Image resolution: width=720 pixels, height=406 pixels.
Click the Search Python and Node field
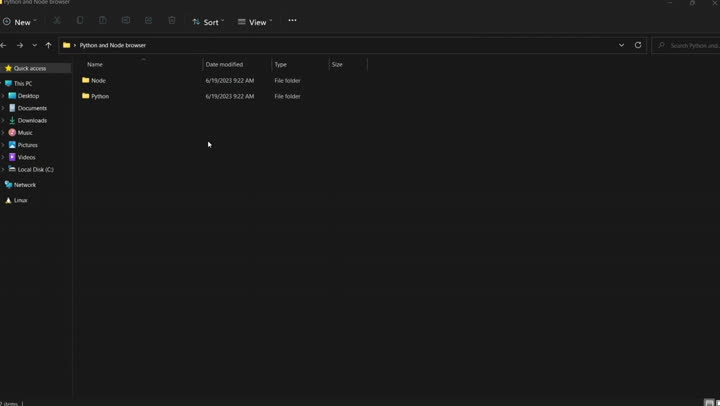686,45
